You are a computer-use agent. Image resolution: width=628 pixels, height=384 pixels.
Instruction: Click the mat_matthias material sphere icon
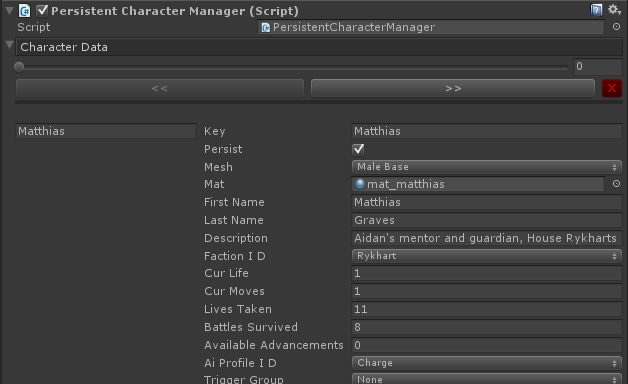pos(360,184)
